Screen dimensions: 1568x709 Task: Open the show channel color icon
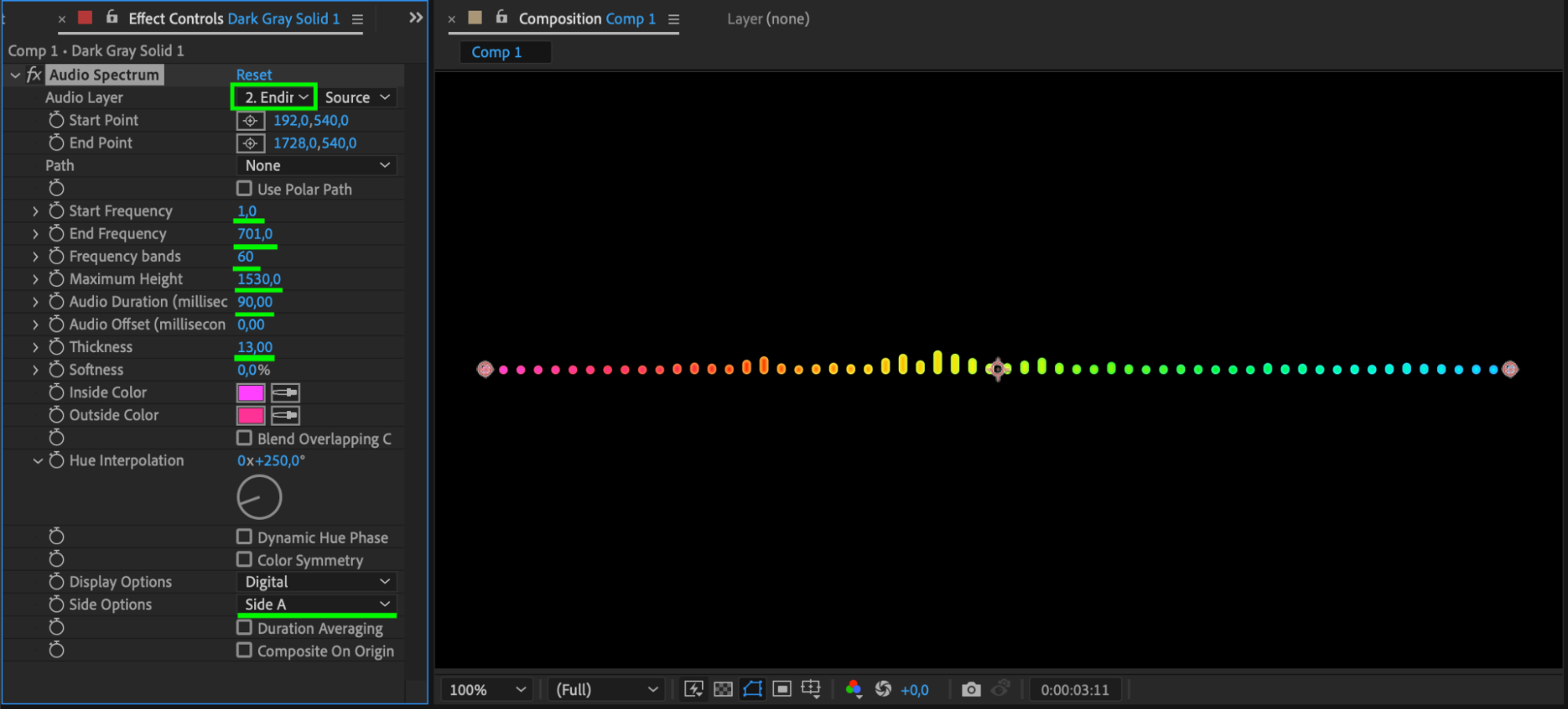[x=853, y=689]
